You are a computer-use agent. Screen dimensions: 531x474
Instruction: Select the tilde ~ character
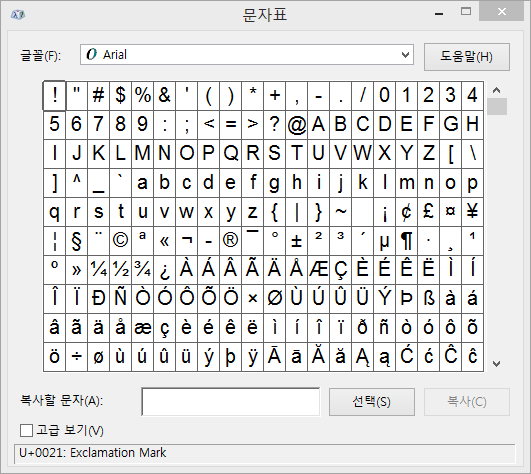tap(341, 212)
